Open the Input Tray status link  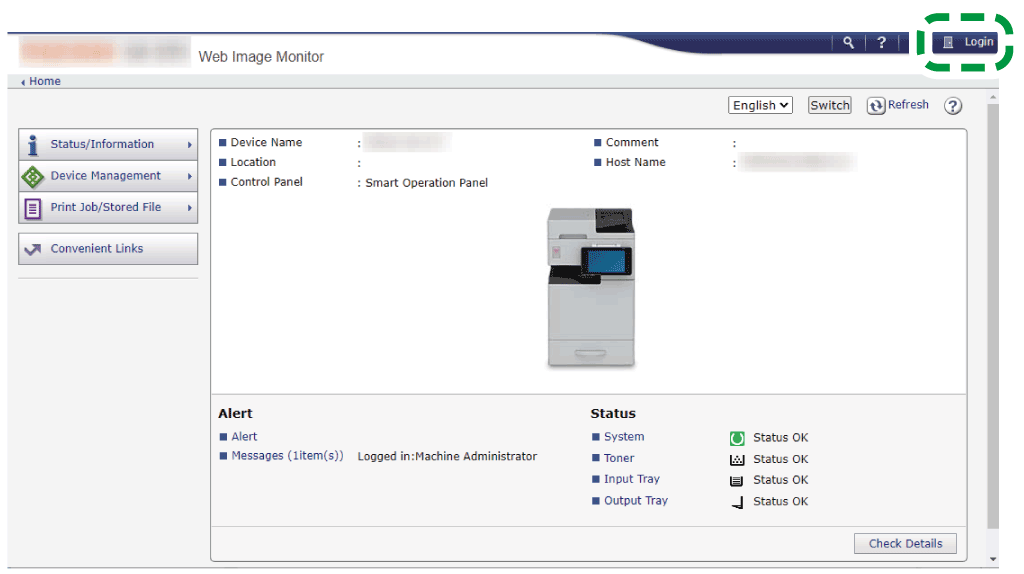632,479
